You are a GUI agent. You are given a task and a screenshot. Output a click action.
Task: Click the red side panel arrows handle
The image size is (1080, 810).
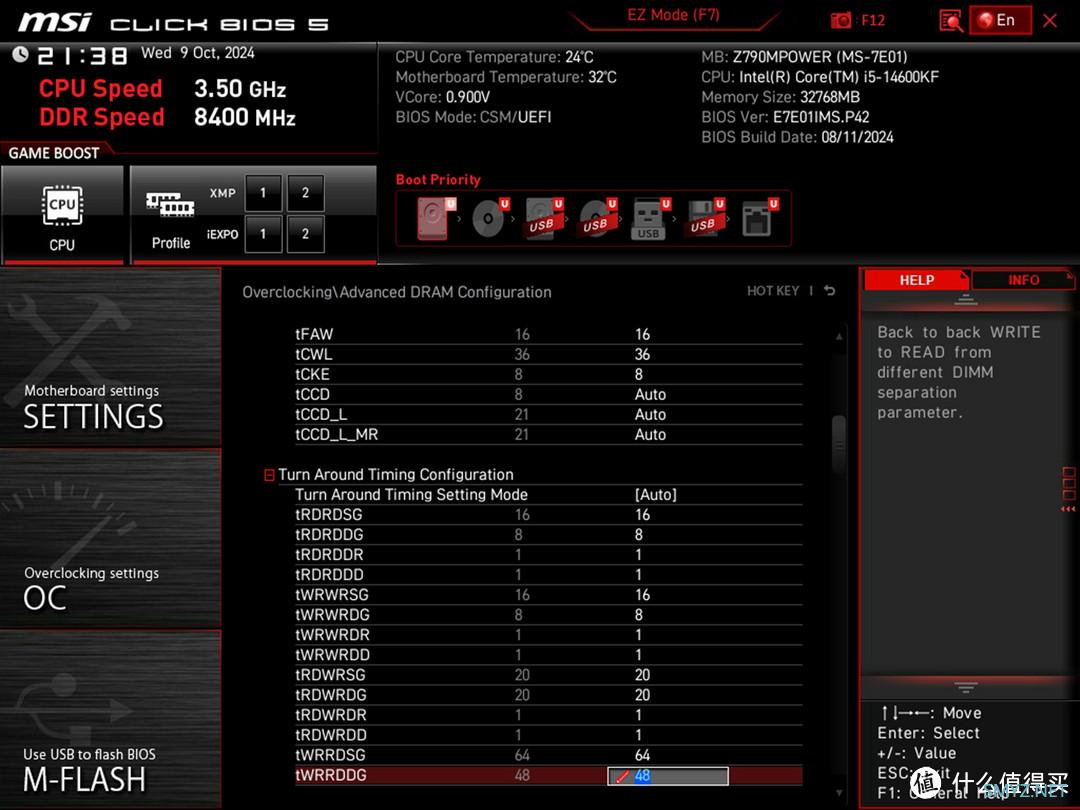point(1068,490)
